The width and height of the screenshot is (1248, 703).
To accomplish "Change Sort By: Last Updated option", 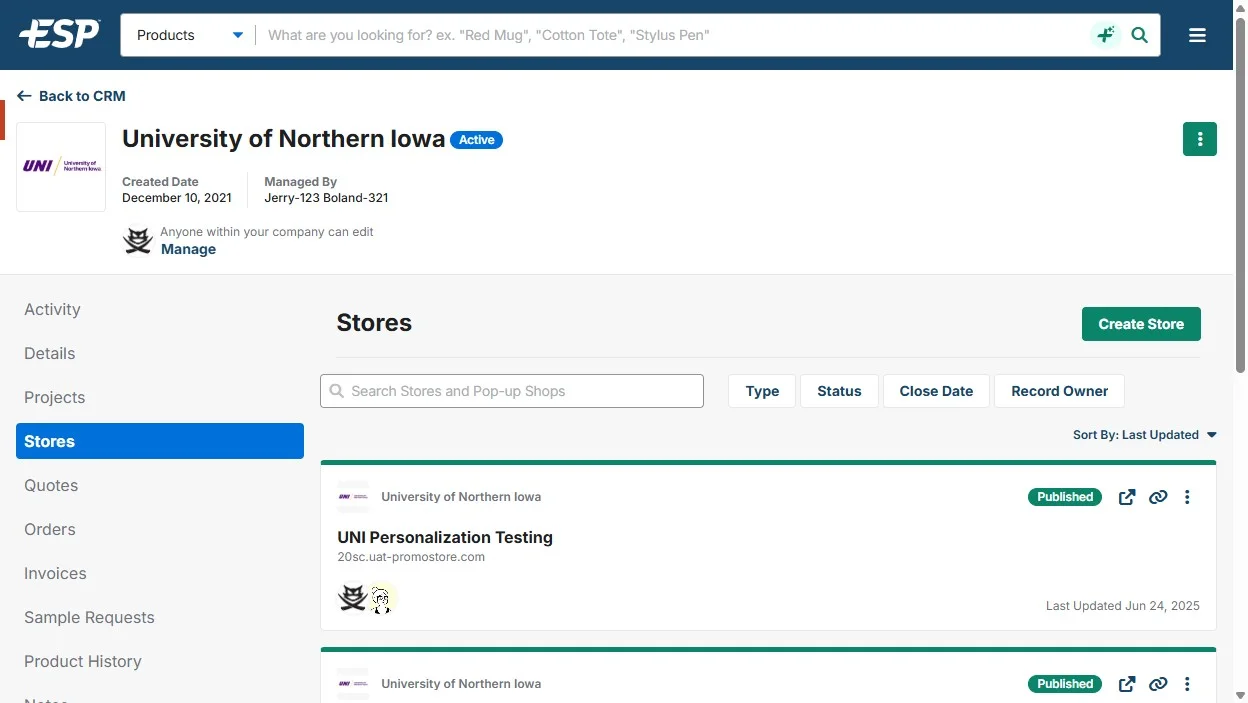I will point(1145,435).
